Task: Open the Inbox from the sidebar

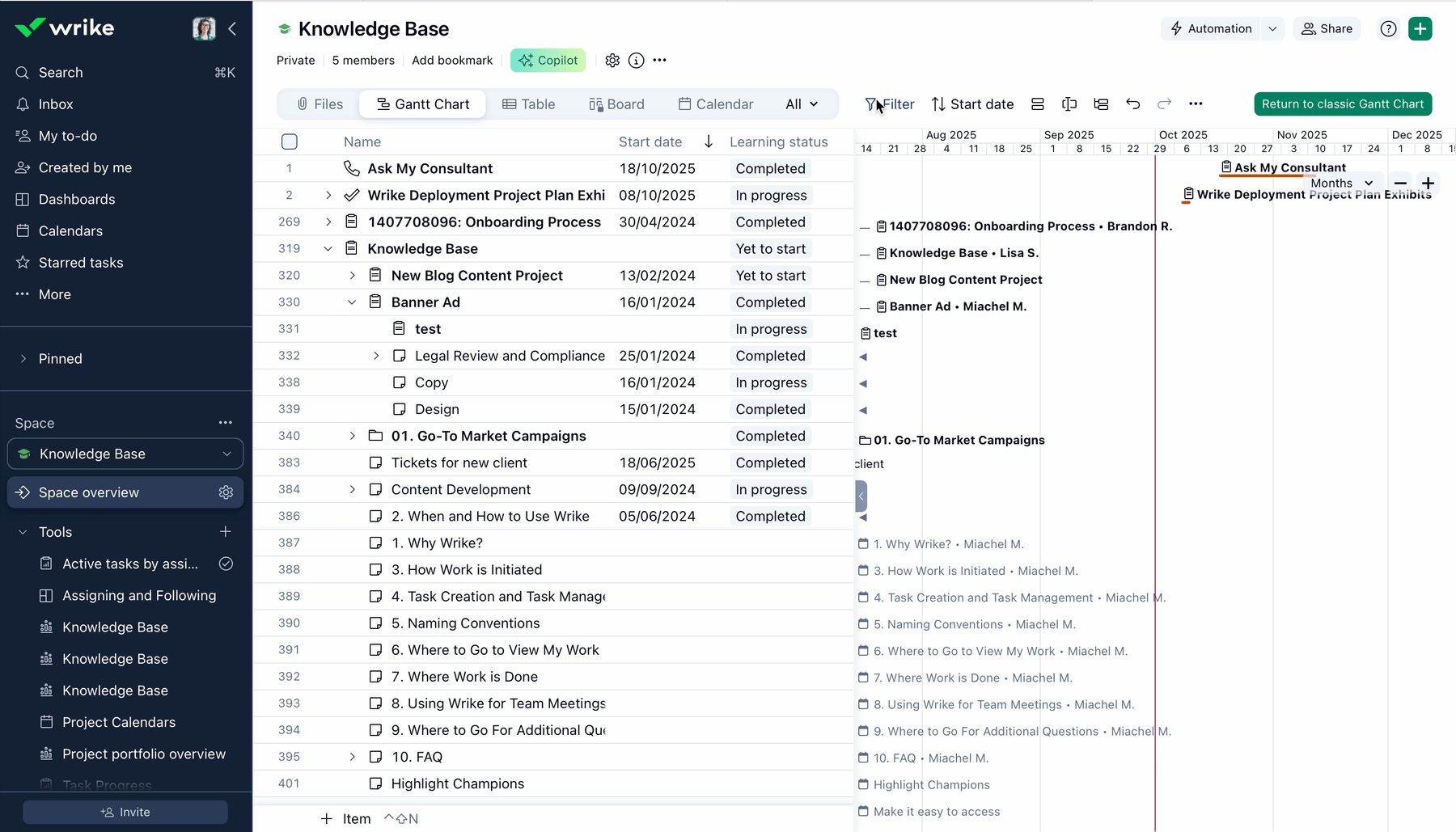Action: tap(56, 103)
